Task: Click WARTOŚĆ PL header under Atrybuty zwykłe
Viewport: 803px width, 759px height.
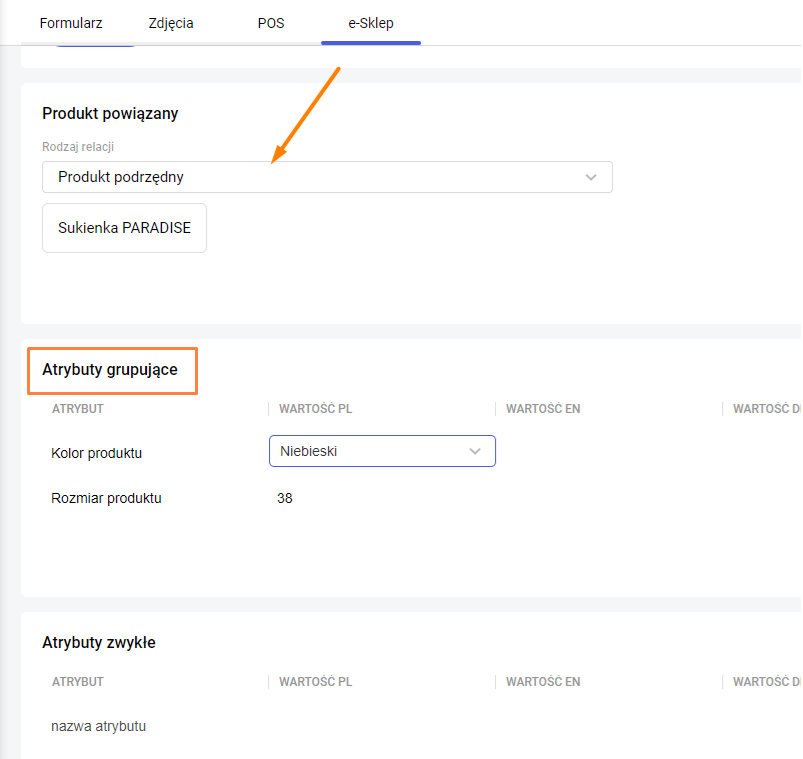Action: [x=316, y=682]
